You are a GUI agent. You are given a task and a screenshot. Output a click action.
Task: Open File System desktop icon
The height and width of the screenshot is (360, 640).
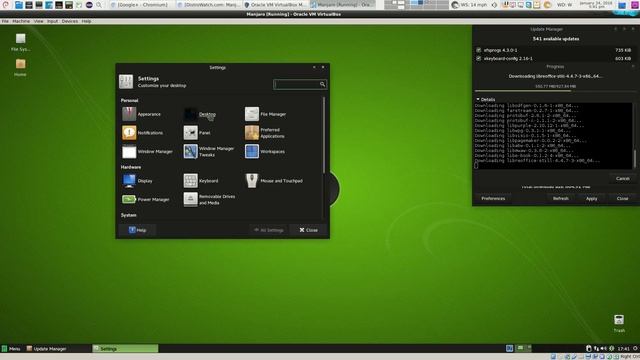coord(20,39)
